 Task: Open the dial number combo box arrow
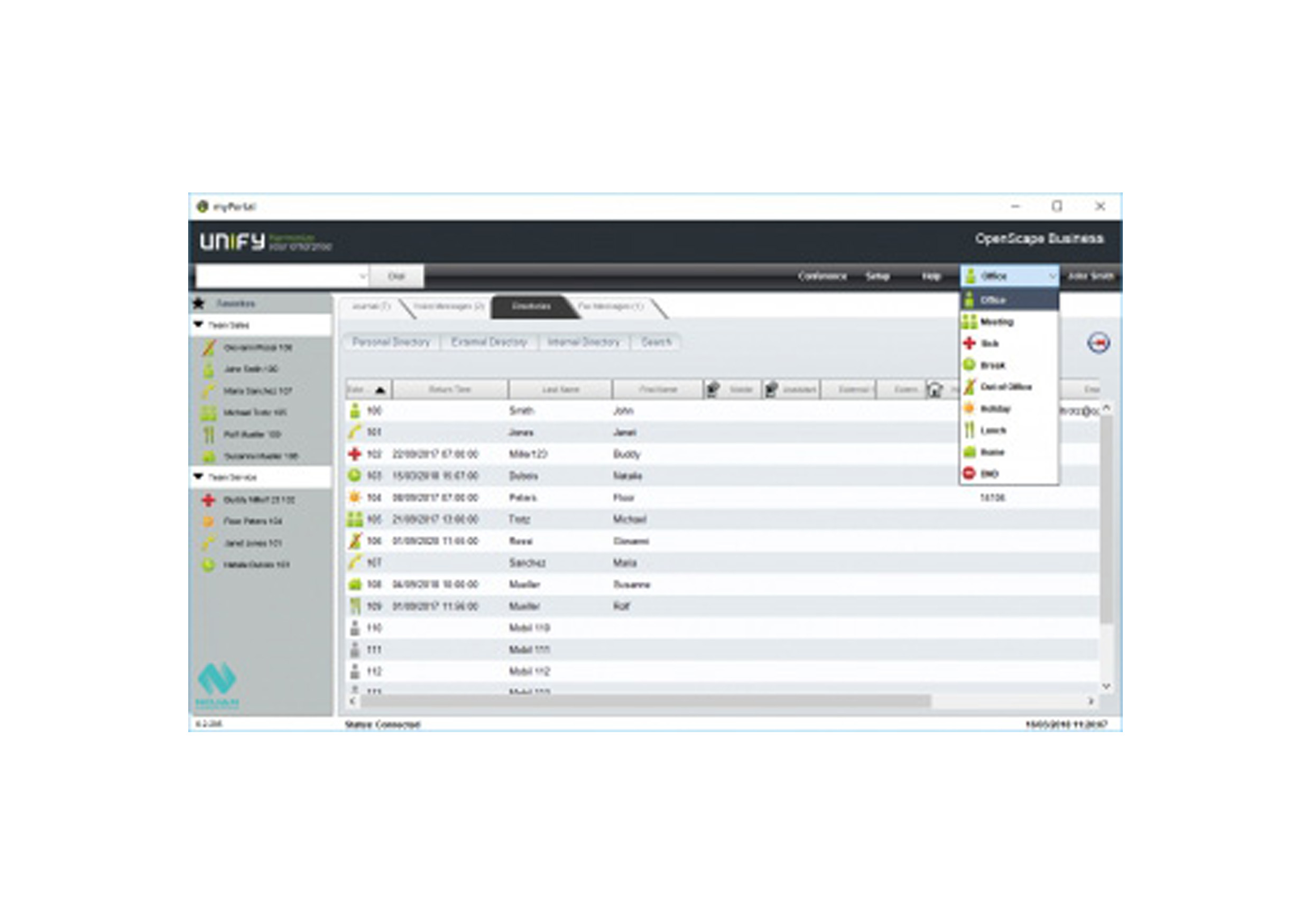coord(362,276)
